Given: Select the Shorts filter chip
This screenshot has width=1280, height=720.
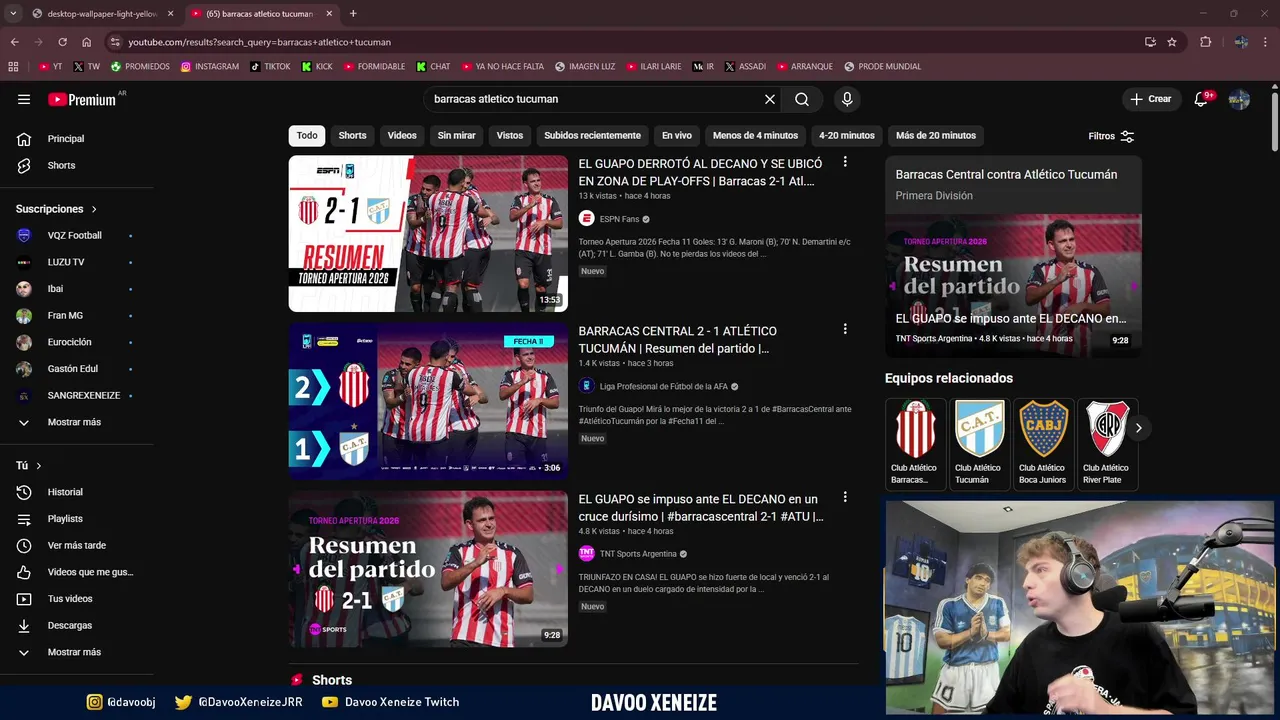Looking at the screenshot, I should pos(352,135).
